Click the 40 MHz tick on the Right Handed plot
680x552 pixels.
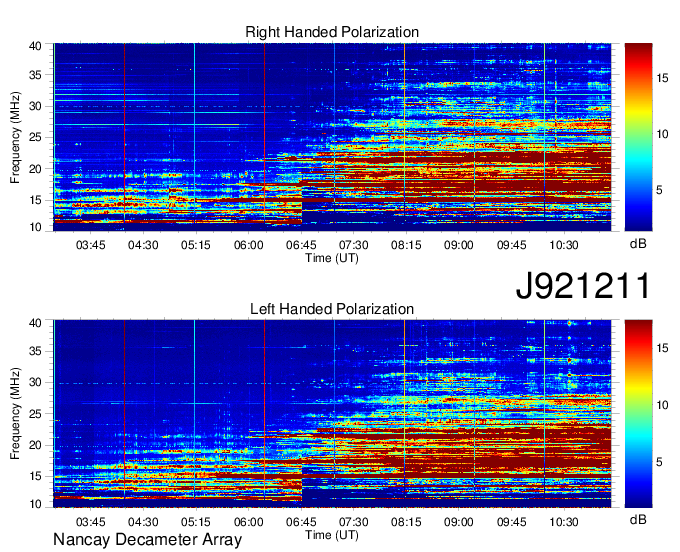coord(35,46)
